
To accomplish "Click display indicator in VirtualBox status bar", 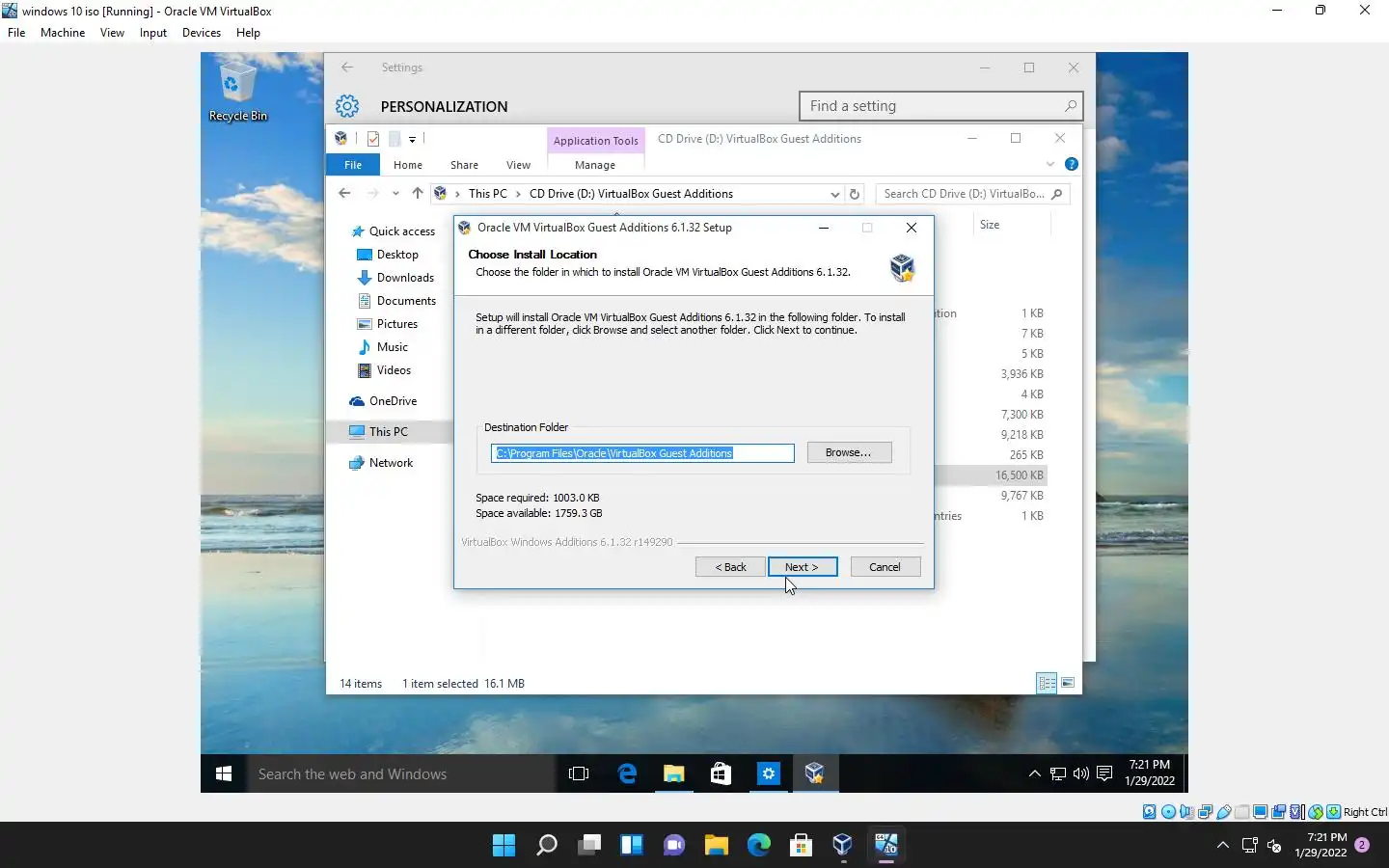I will (1260, 812).
